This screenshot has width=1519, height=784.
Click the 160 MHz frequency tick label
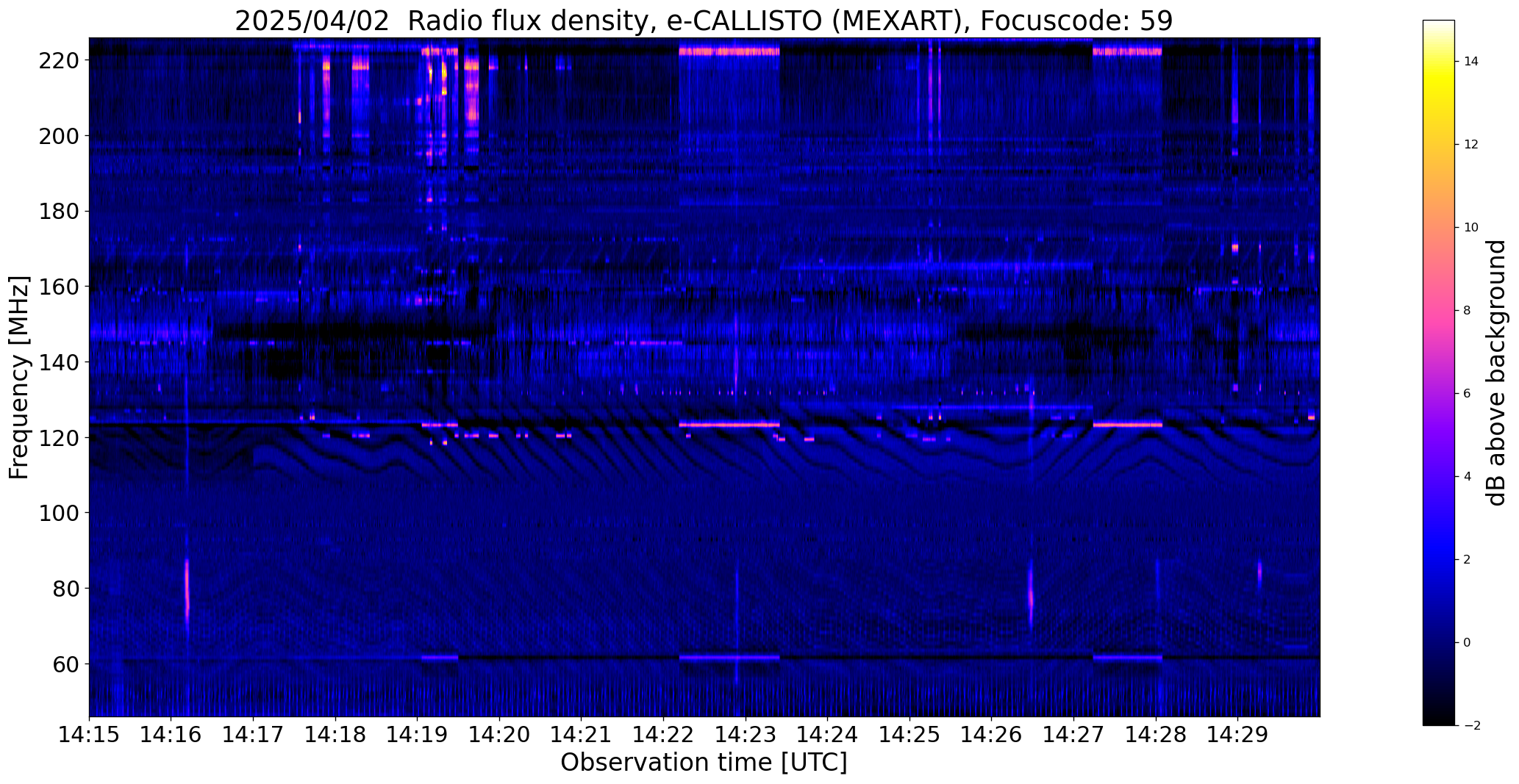pos(57,287)
